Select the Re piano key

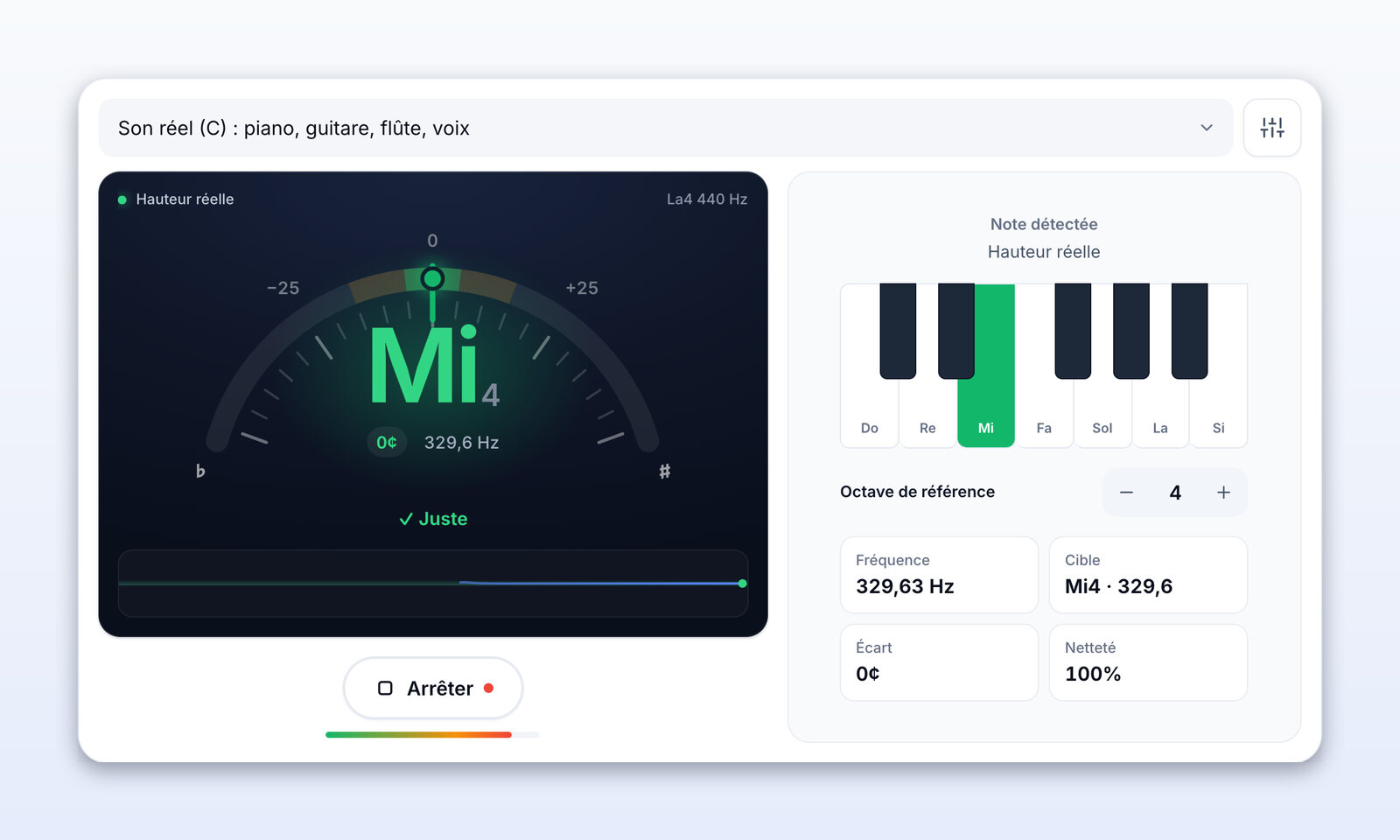927,416
